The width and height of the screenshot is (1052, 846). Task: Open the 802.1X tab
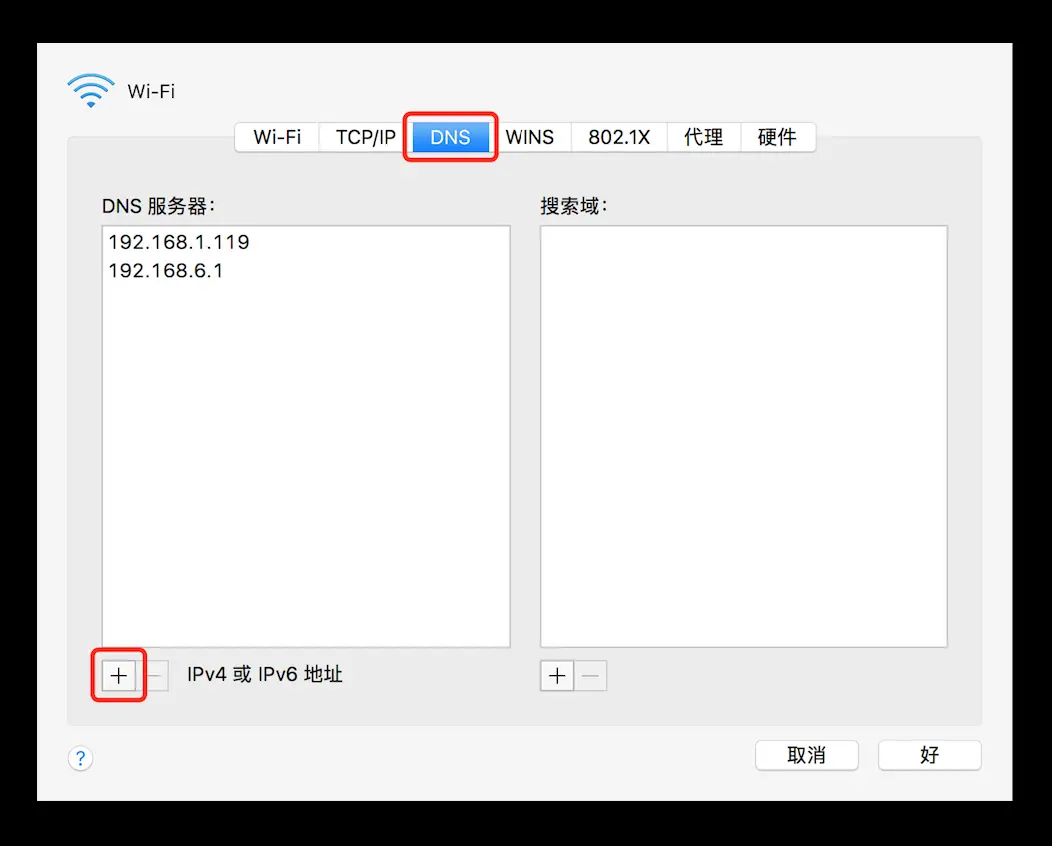pyautogui.click(x=618, y=138)
